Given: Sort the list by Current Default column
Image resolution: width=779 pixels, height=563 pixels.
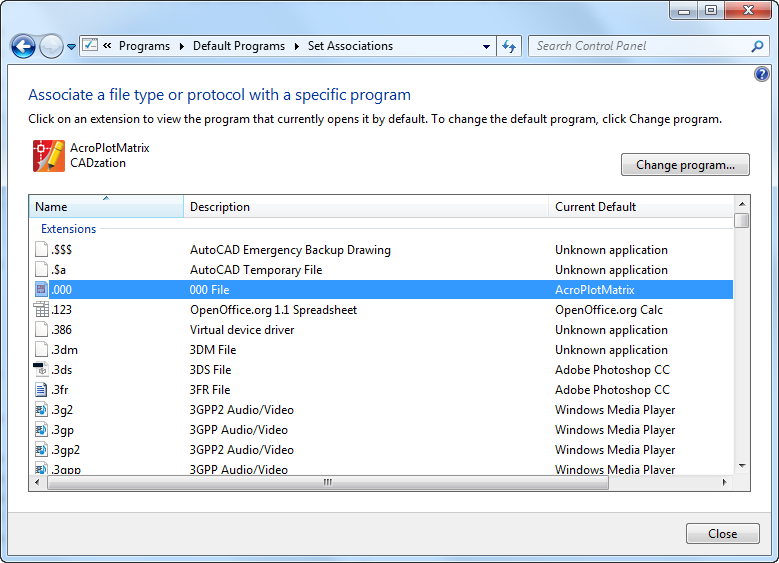Looking at the screenshot, I should [641, 207].
